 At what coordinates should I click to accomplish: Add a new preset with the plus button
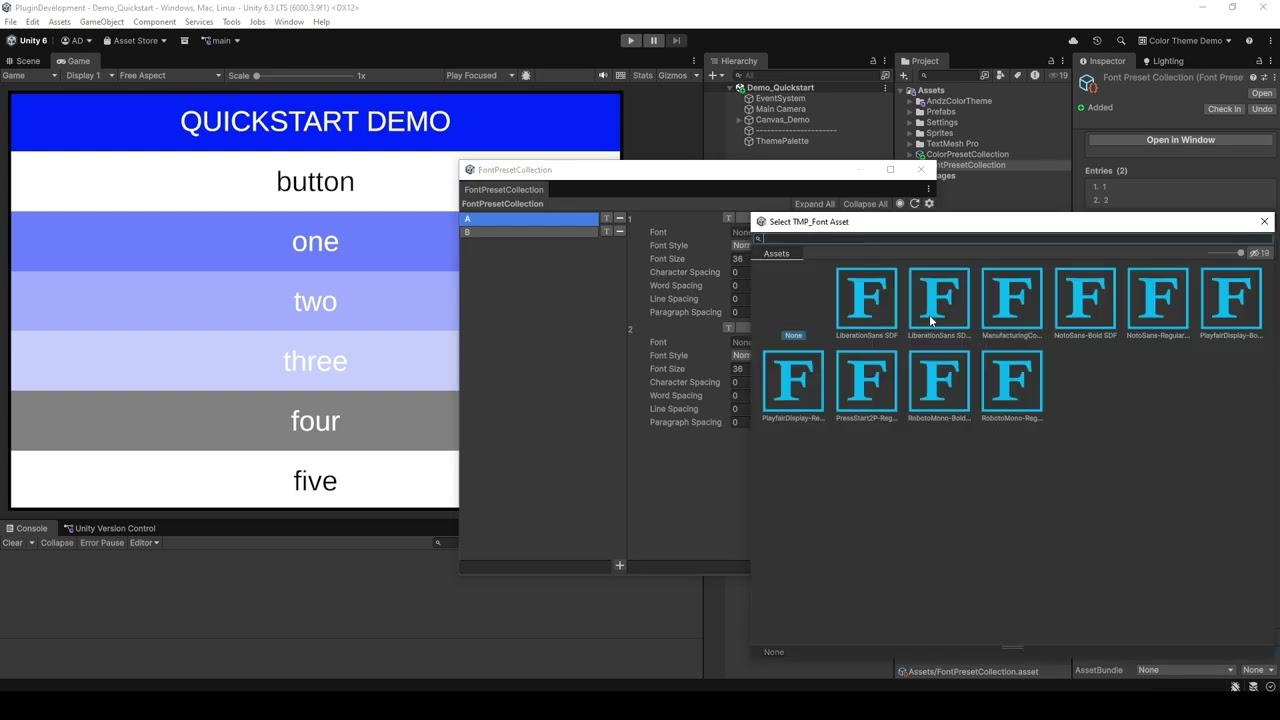[x=619, y=566]
